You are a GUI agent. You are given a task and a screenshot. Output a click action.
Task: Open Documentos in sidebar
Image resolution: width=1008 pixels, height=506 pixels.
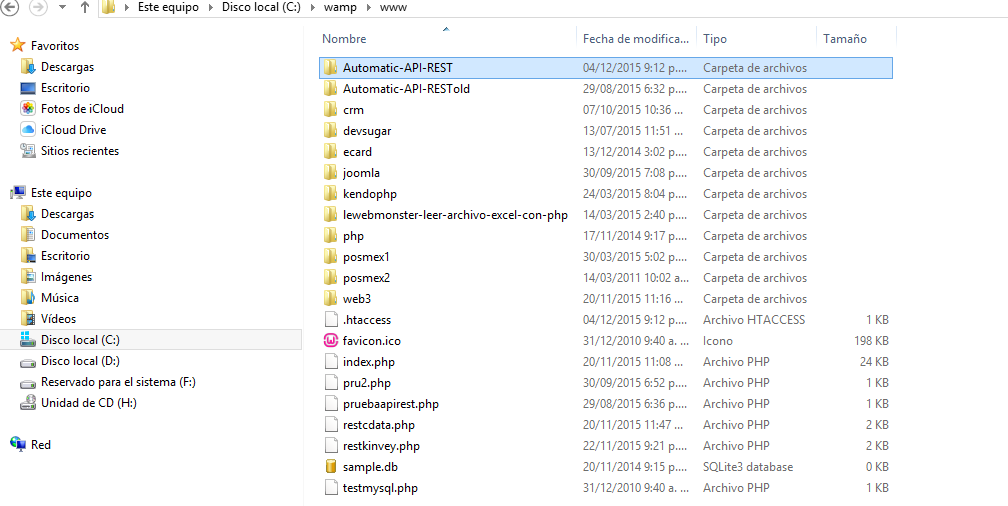75,235
